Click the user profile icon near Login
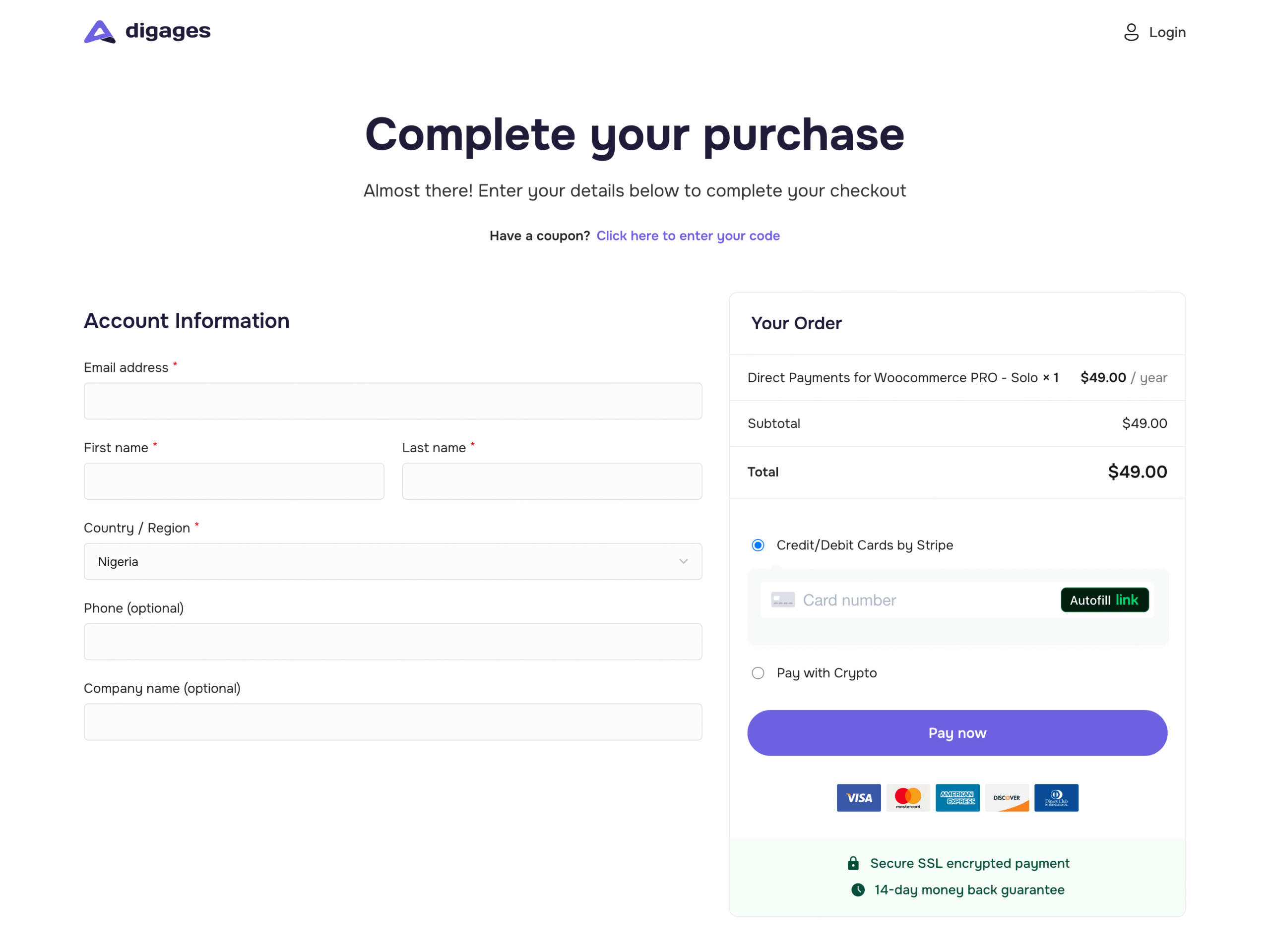 (1131, 32)
